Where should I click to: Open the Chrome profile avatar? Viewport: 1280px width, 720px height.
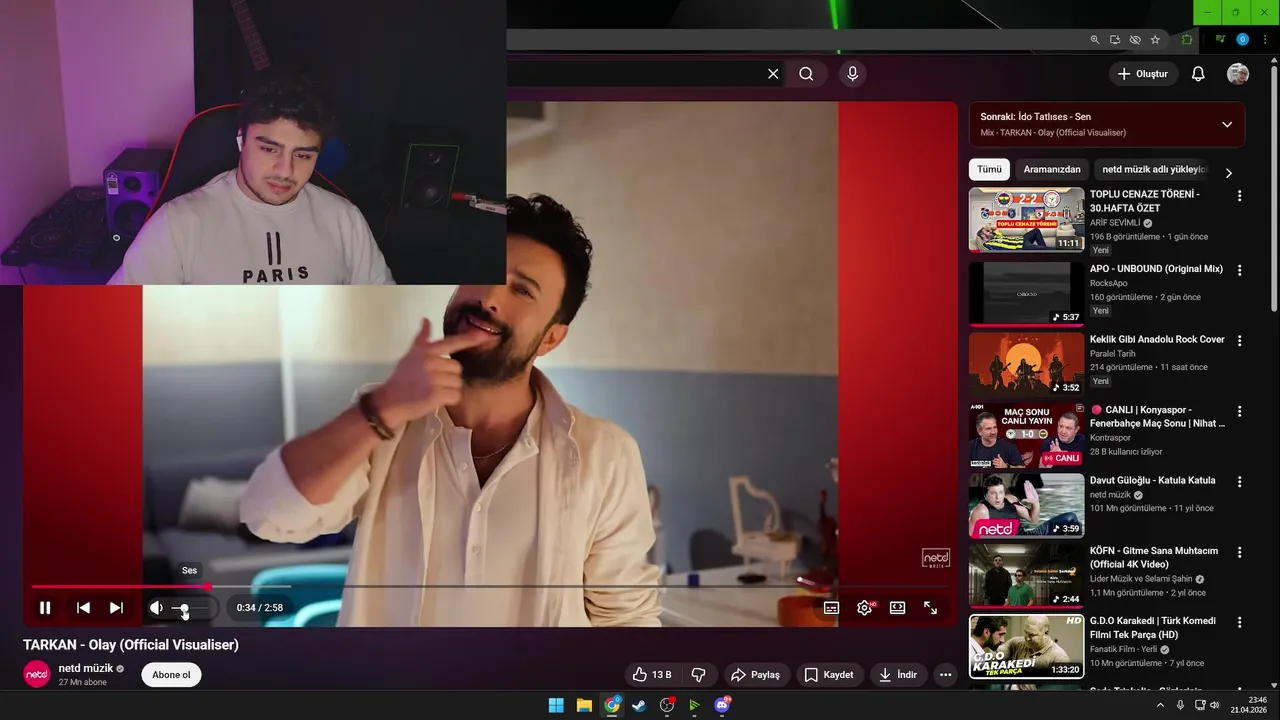[1243, 40]
